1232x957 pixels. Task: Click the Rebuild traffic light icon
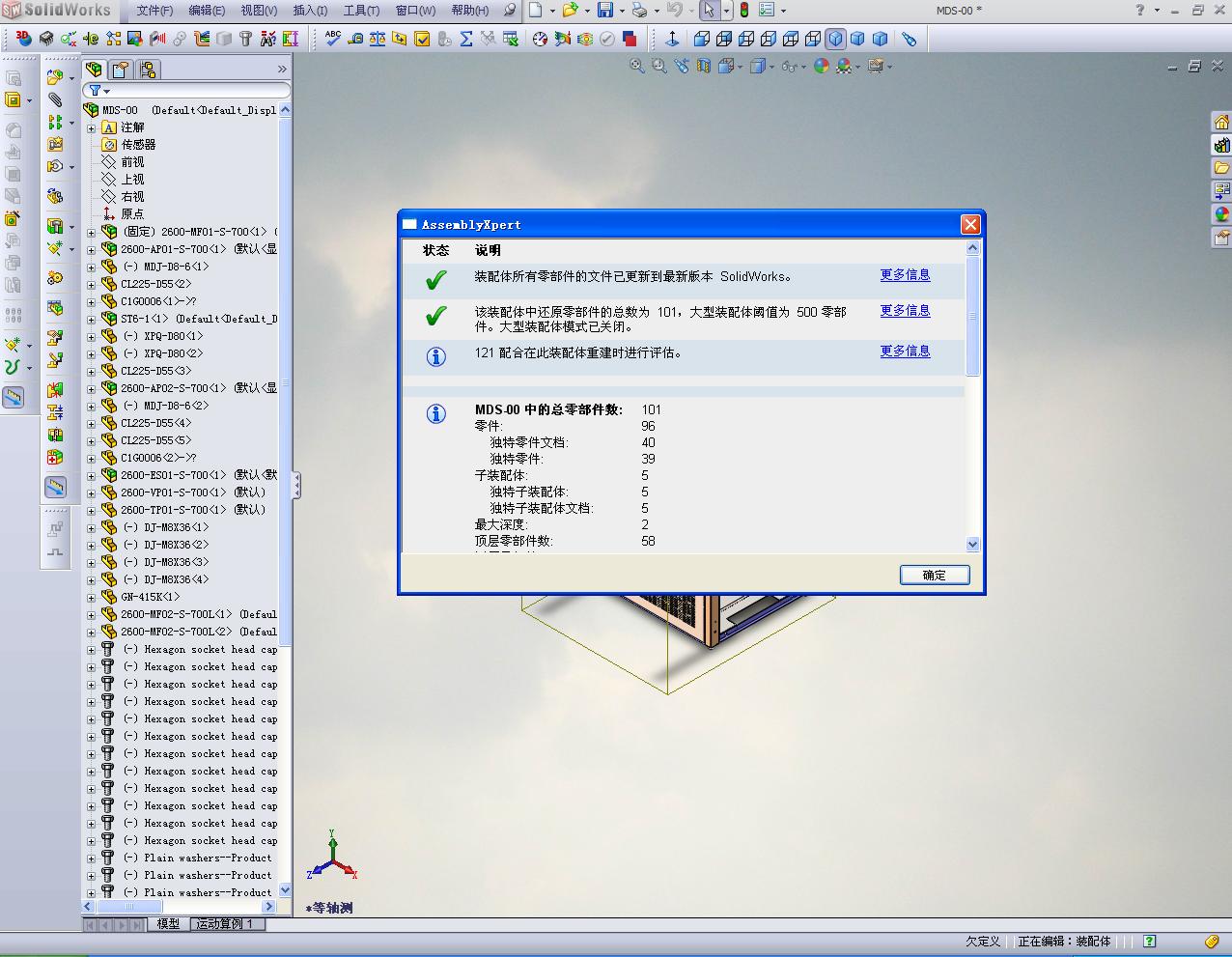coord(744,10)
